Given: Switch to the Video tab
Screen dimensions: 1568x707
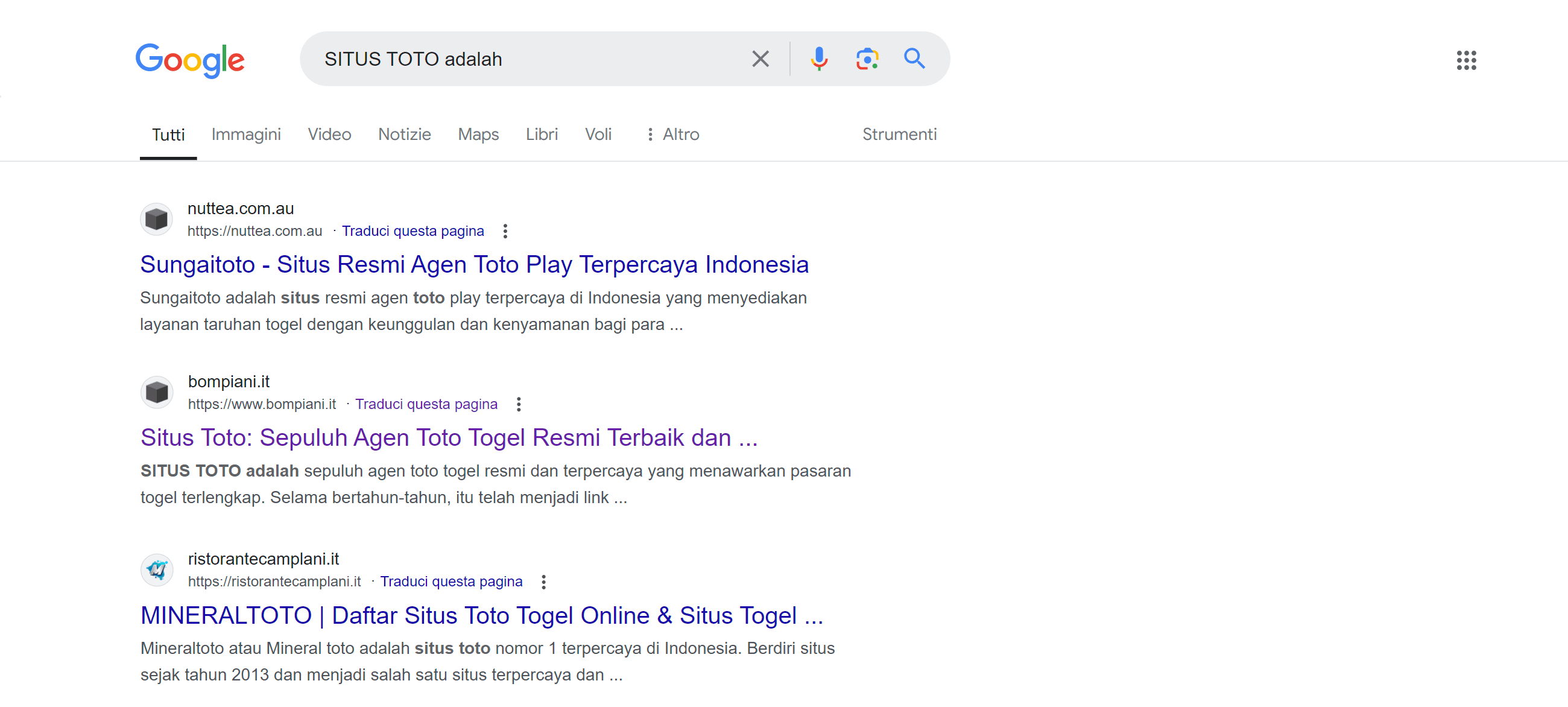Looking at the screenshot, I should point(329,135).
